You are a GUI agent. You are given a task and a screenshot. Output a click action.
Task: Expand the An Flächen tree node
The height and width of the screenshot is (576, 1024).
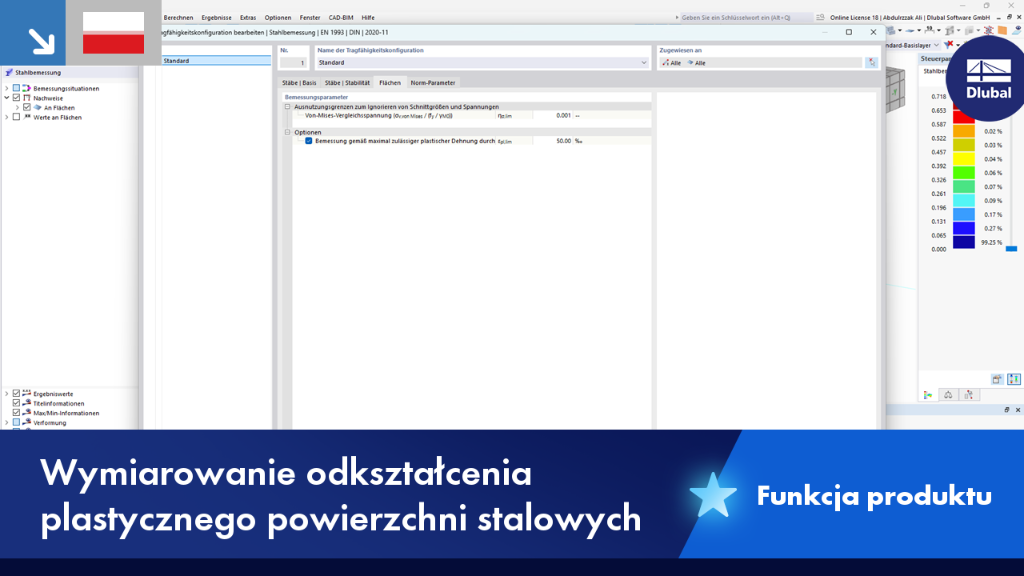click(x=18, y=108)
